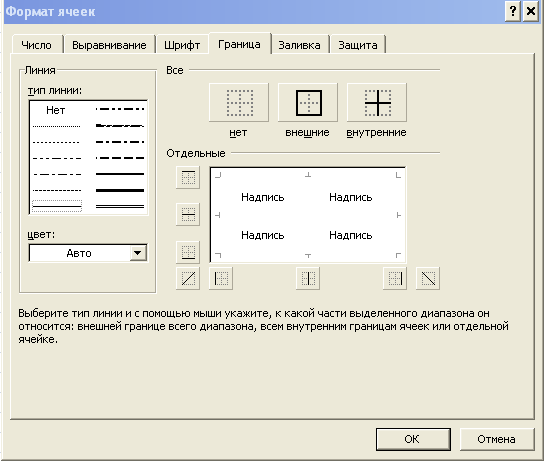Toggle diagonal up border icon
Viewport: 544px width, 461px height.
pos(188,278)
